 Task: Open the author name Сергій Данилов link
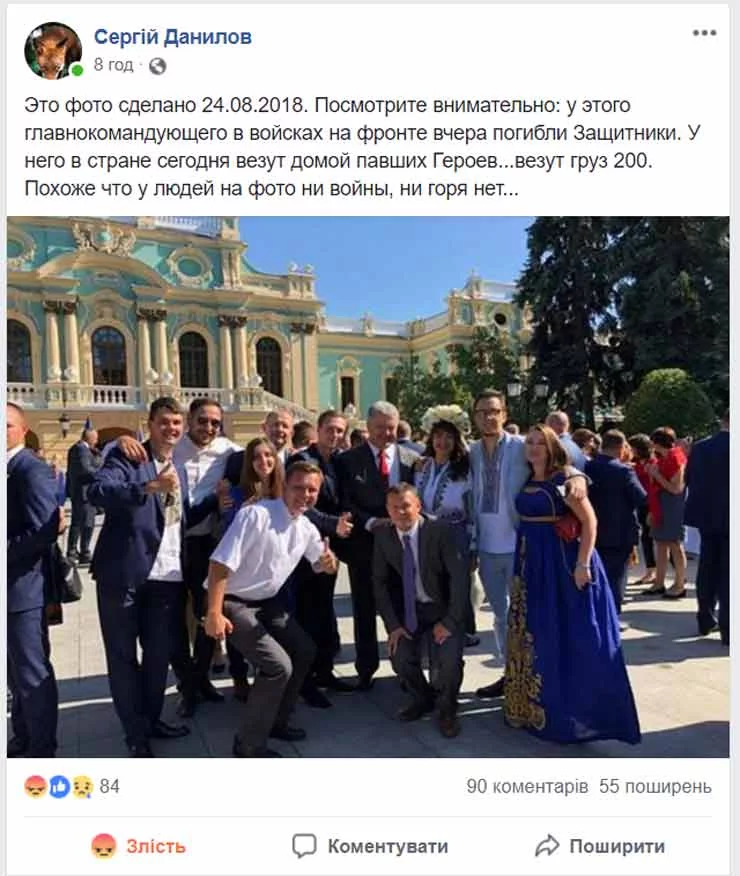pyautogui.click(x=173, y=37)
